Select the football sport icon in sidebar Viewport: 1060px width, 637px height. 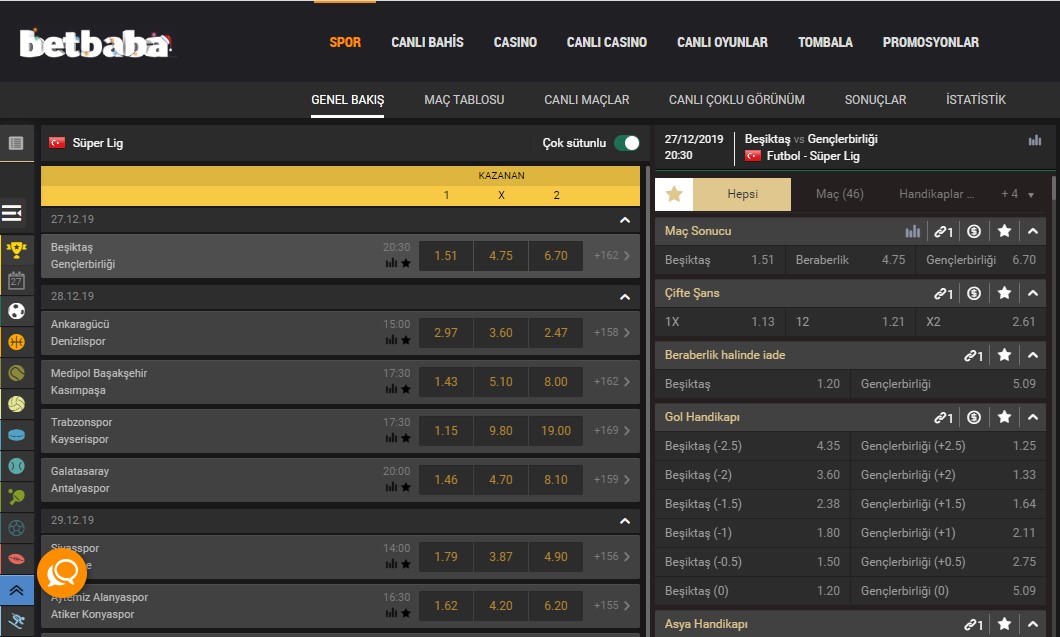point(16,311)
